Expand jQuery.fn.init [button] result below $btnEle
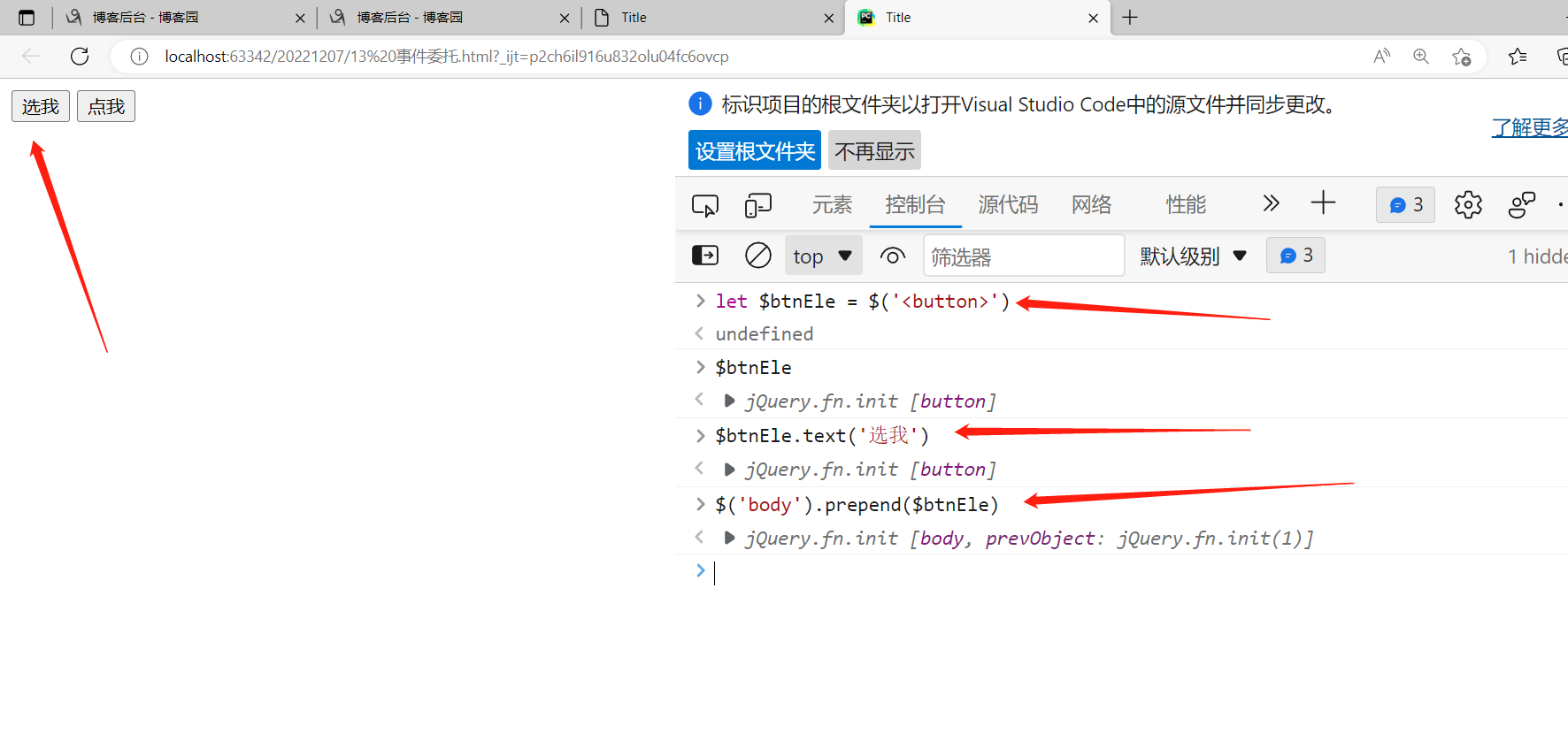This screenshot has height=749, width=1568. 729,401
